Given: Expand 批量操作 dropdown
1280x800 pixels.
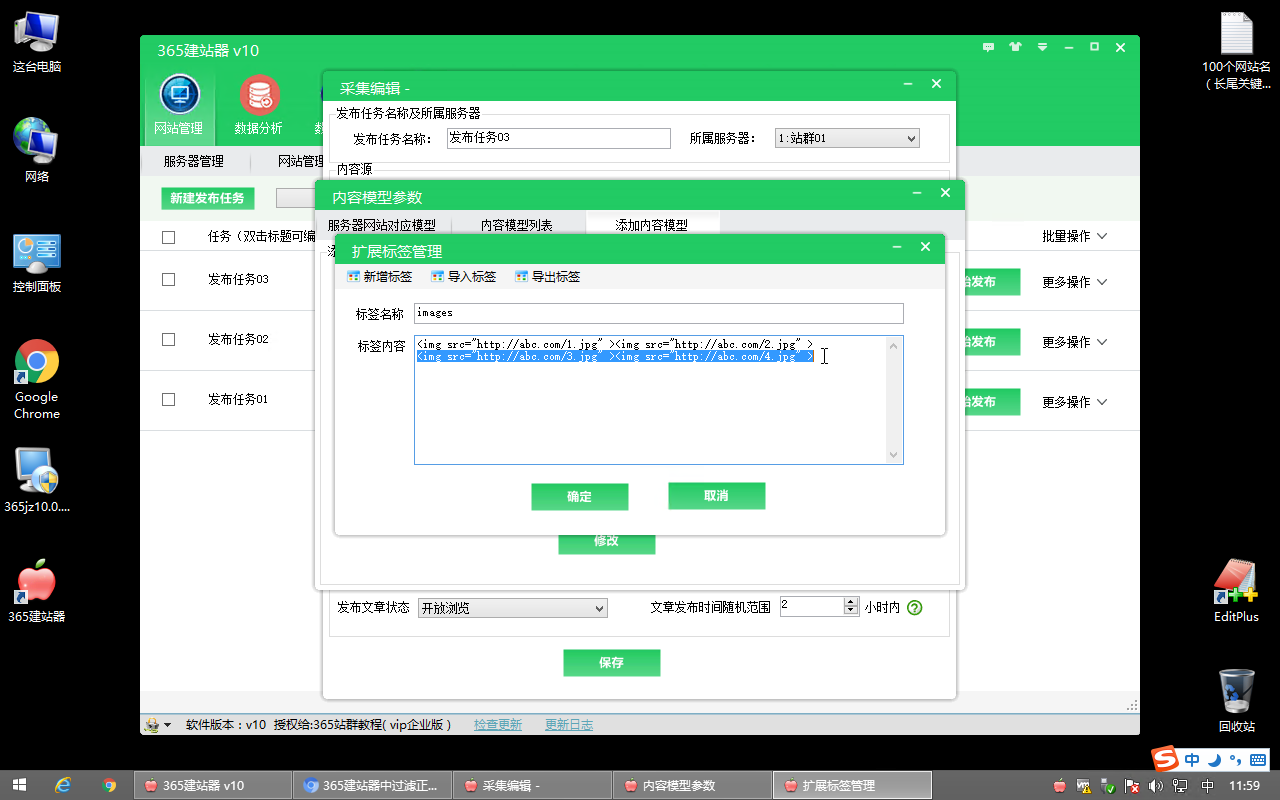Looking at the screenshot, I should 1075,236.
